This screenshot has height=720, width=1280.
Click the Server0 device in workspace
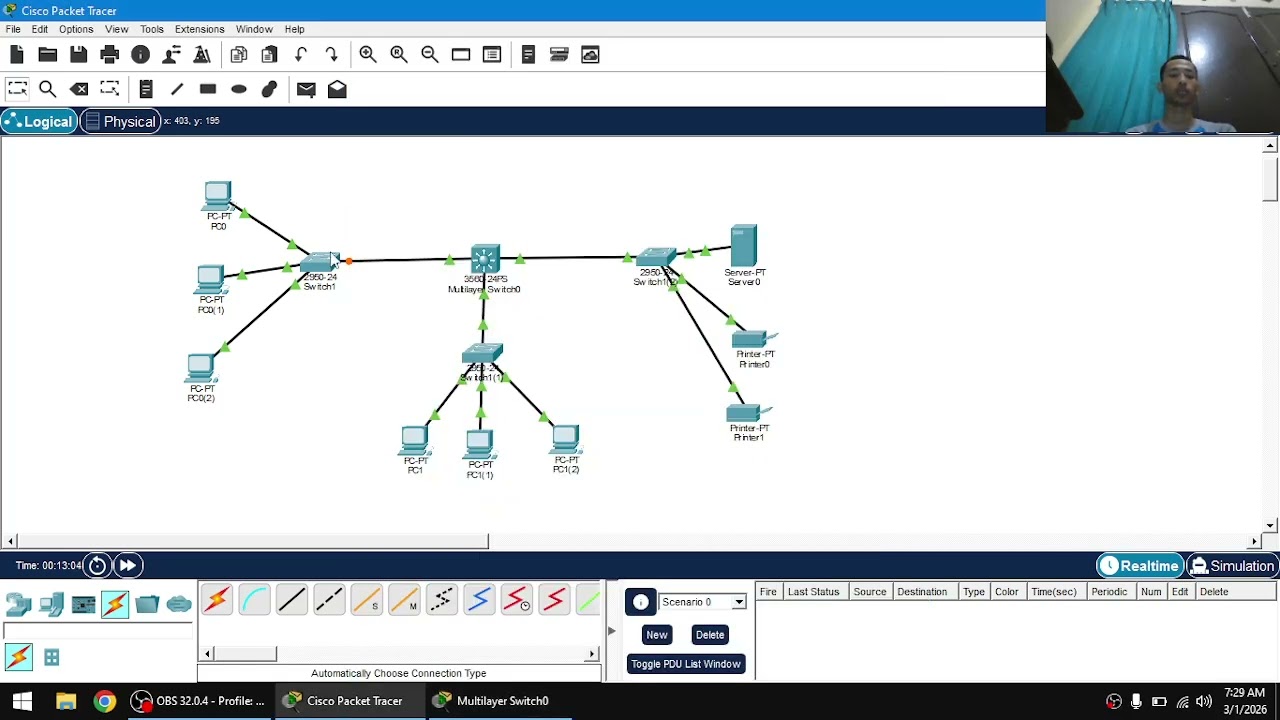tap(744, 246)
